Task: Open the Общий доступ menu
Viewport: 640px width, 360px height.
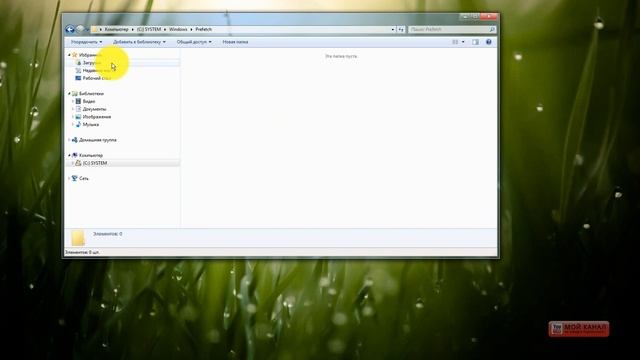Action: (194, 42)
